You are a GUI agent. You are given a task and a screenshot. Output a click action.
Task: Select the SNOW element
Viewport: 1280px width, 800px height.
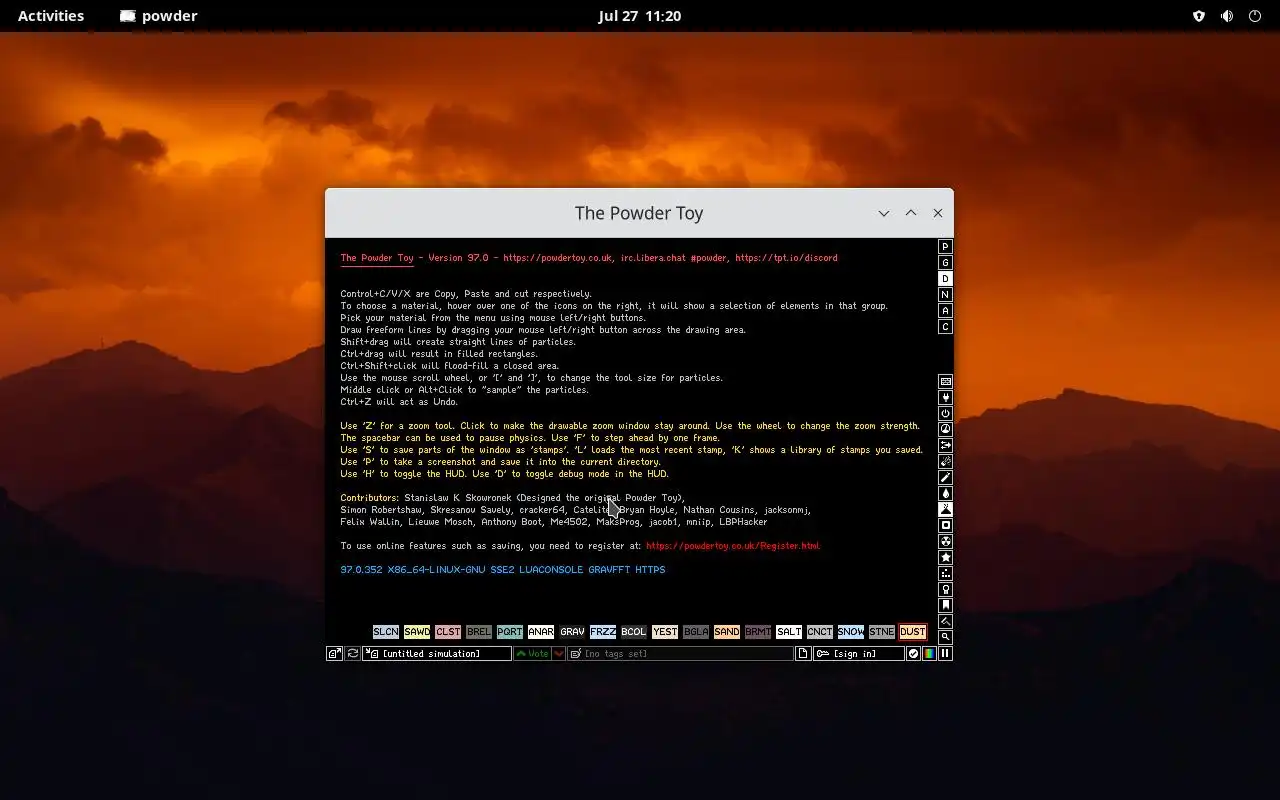[x=851, y=632]
